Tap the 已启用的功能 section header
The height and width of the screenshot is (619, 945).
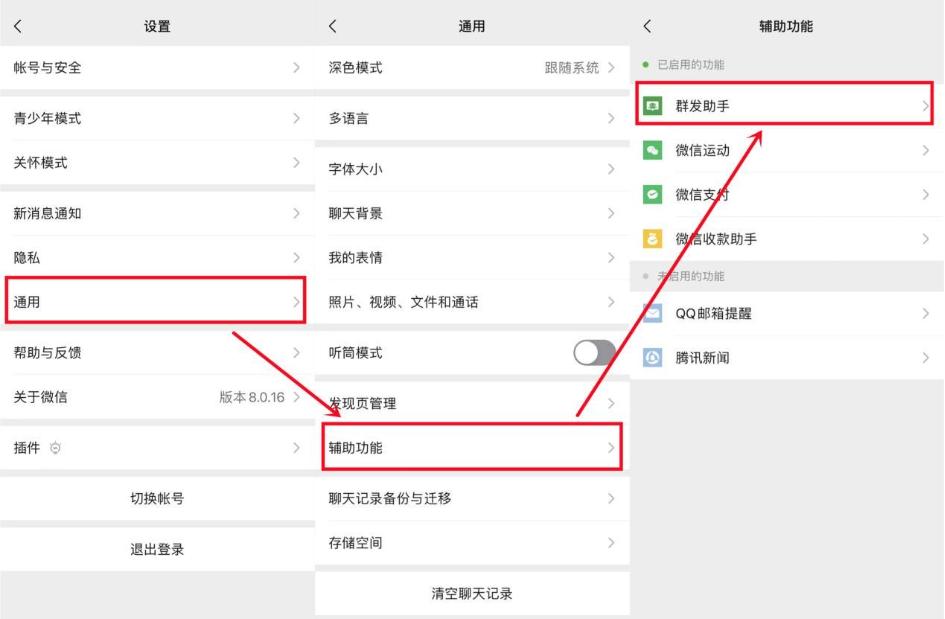(691, 64)
